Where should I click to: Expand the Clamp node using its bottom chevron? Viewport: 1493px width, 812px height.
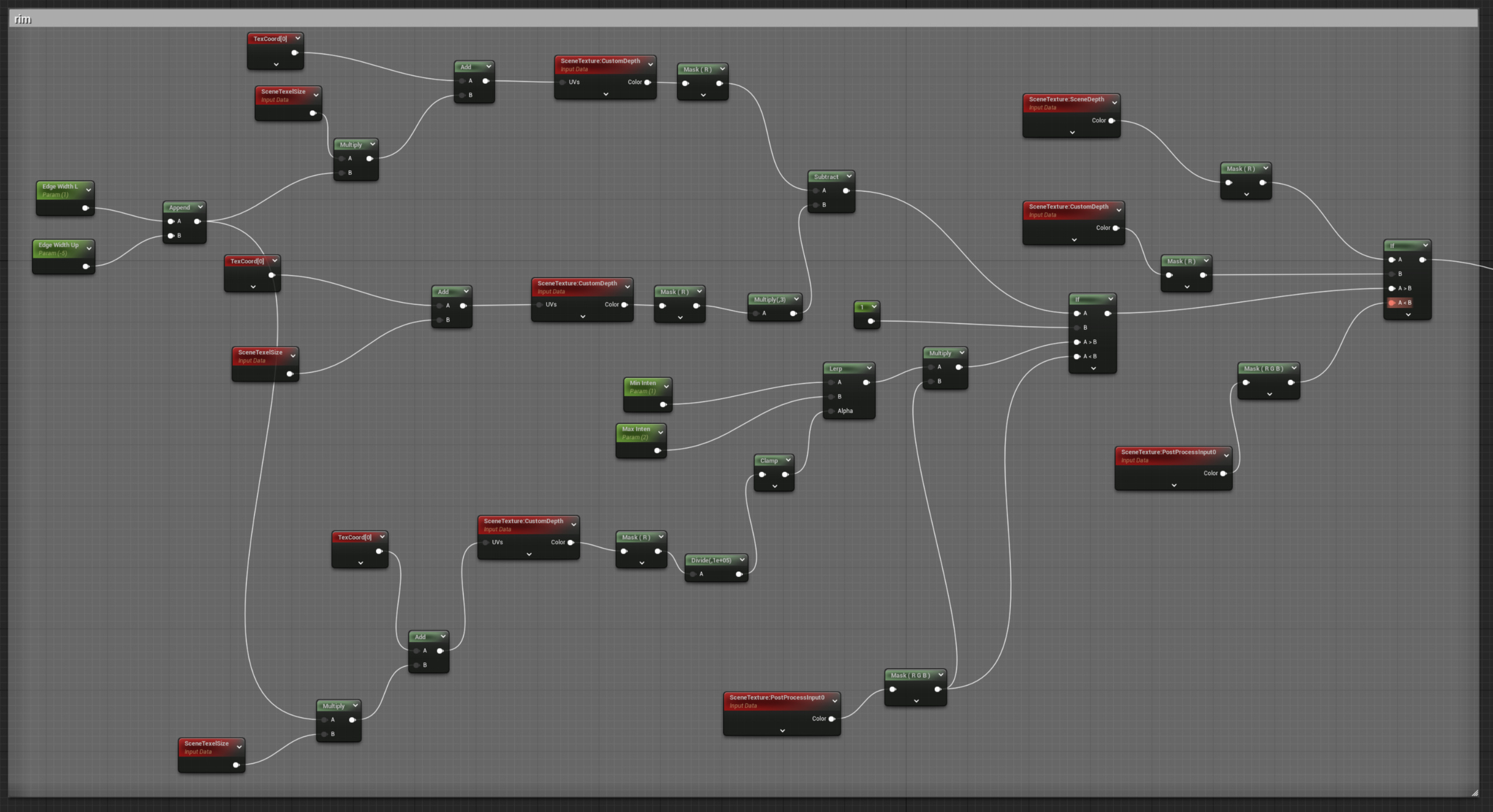[x=774, y=486]
